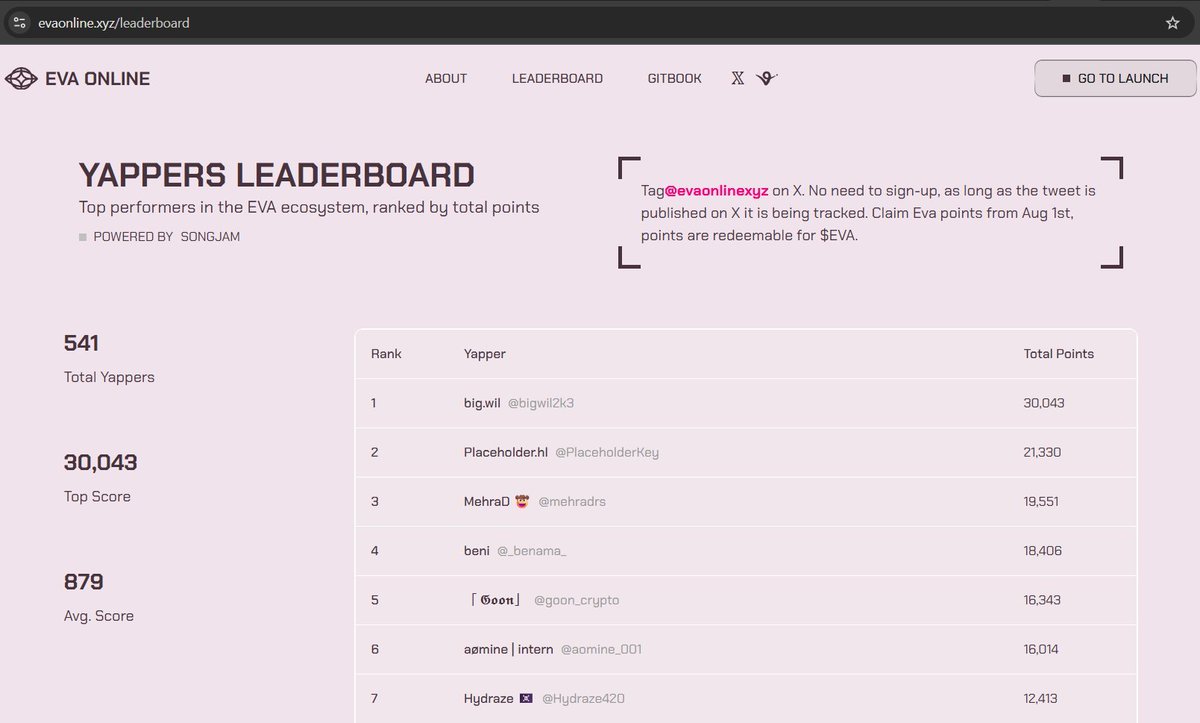Click the 541 Total Yappers stat
The height and width of the screenshot is (723, 1200).
coord(81,343)
